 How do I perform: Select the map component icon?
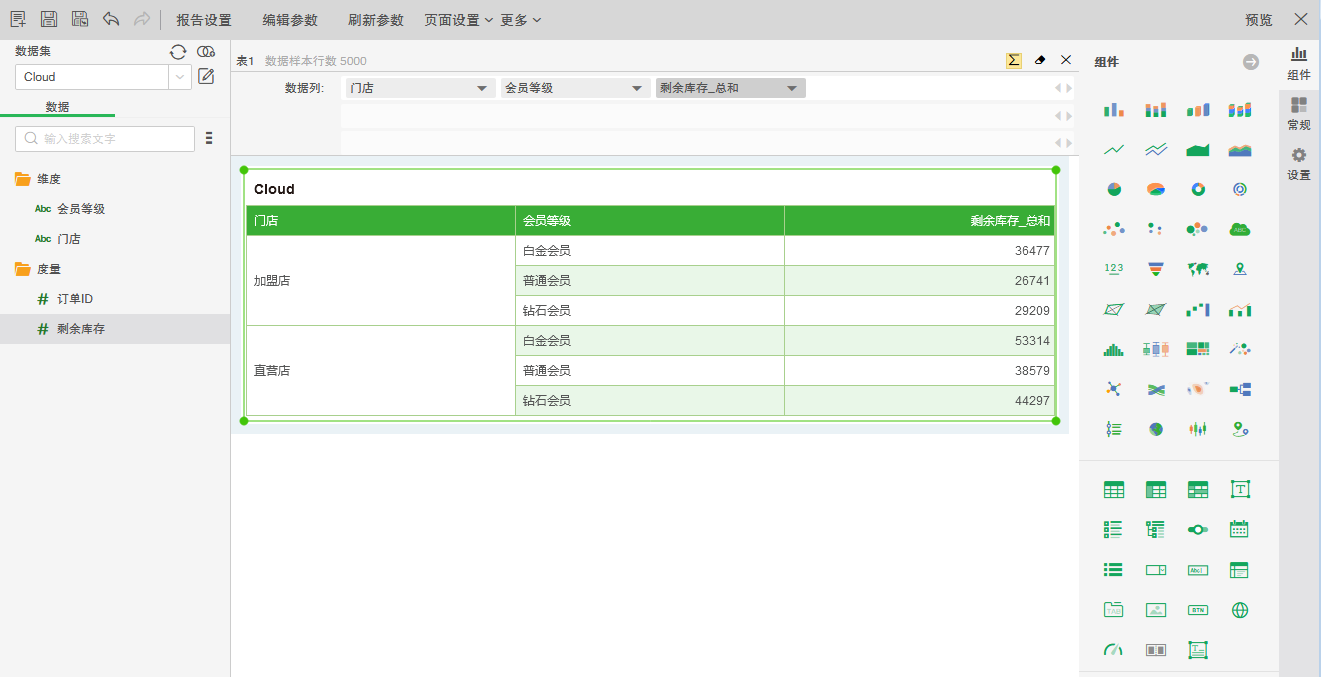click(x=1197, y=268)
